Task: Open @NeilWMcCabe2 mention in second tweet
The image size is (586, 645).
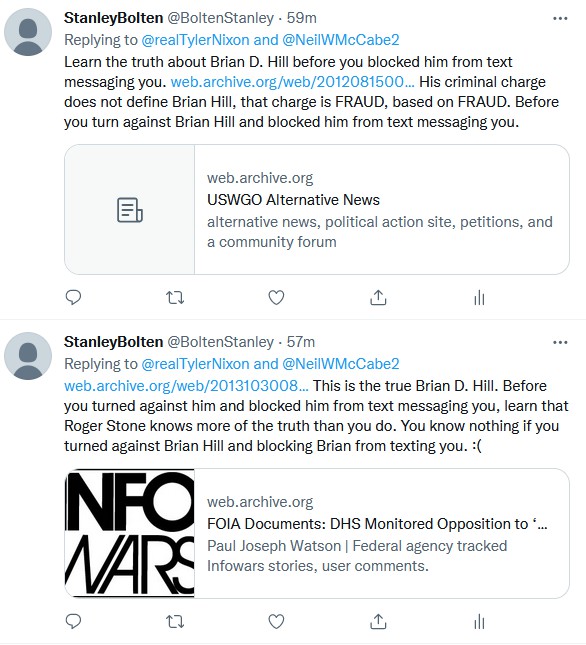Action: pos(340,364)
